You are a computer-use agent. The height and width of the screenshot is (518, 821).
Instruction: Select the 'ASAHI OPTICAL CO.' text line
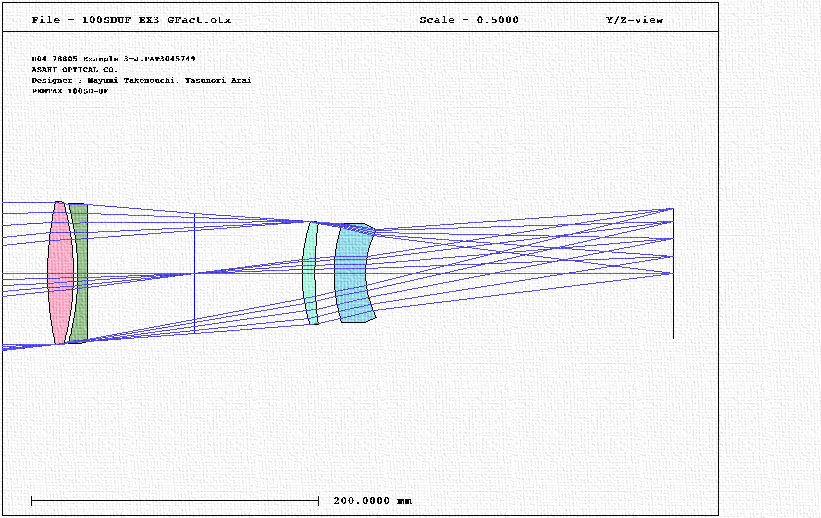coord(74,69)
